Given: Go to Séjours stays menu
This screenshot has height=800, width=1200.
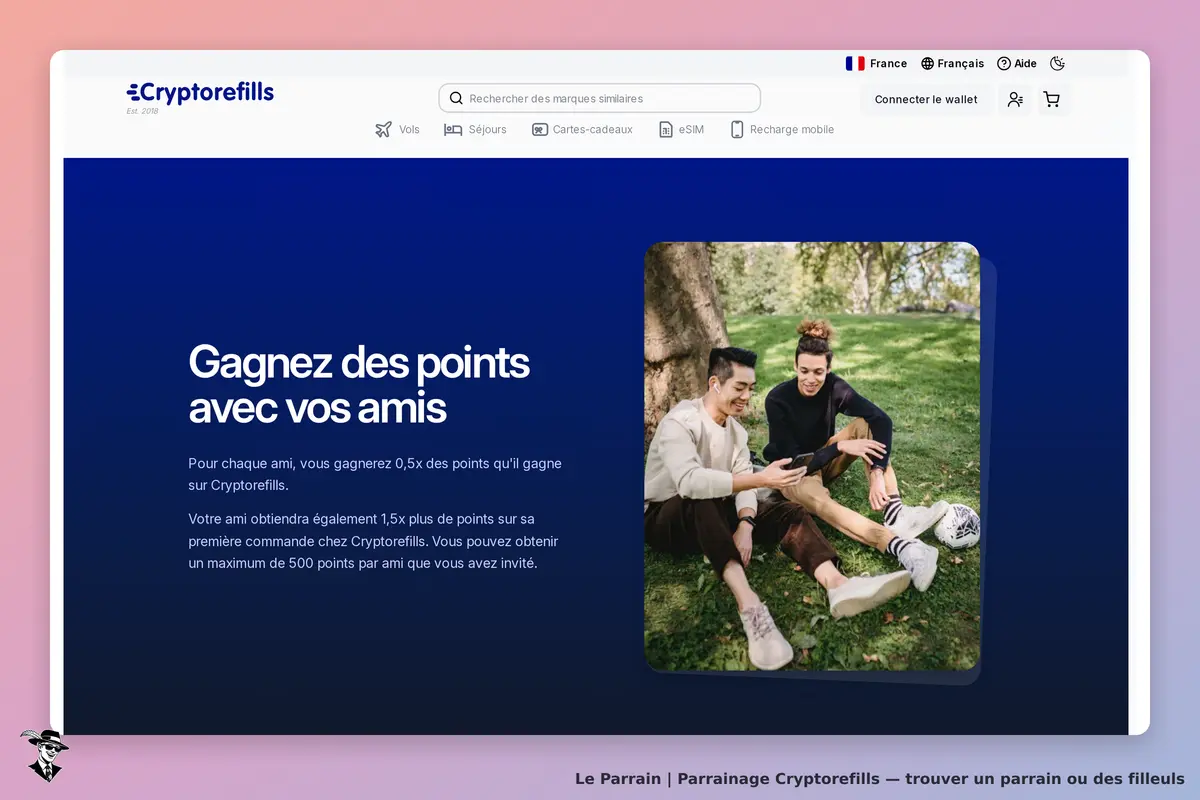Looking at the screenshot, I should pos(475,129).
